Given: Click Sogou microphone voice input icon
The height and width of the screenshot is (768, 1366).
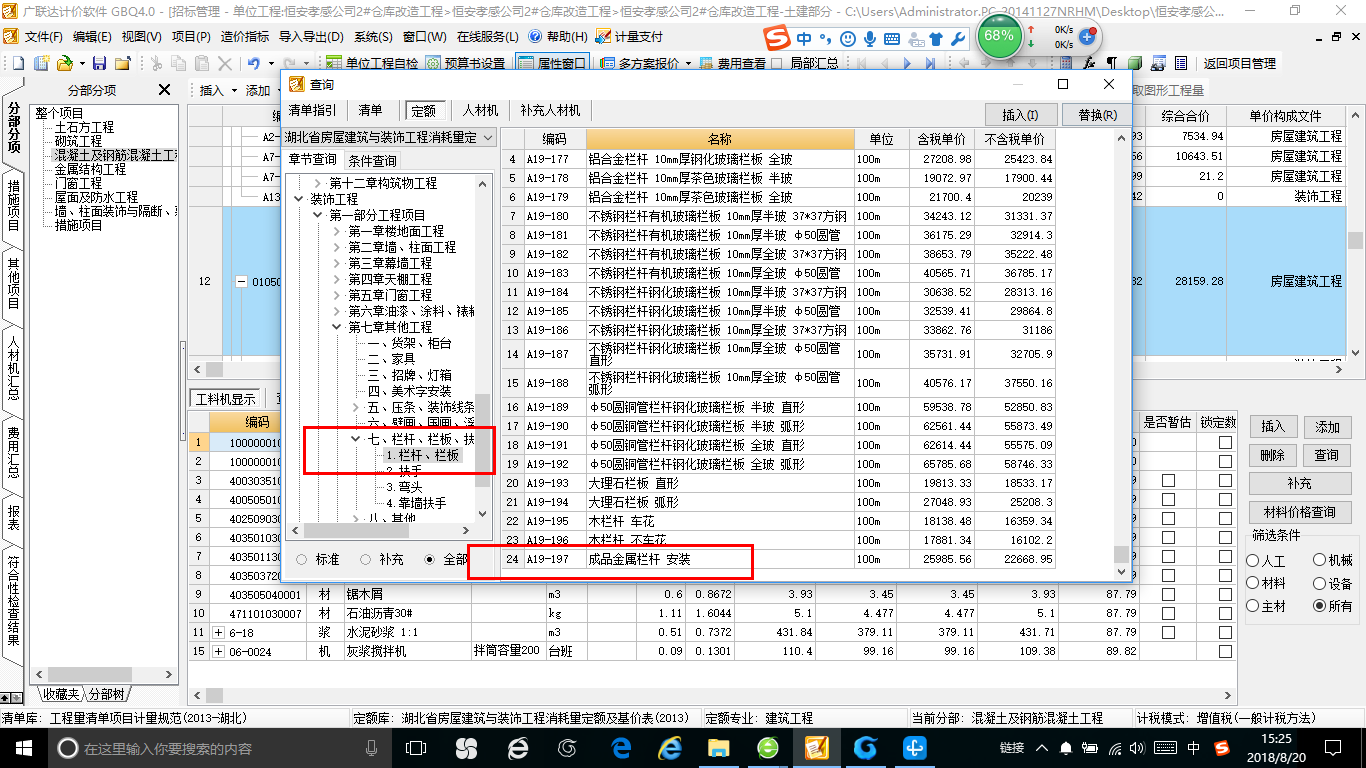Looking at the screenshot, I should click(x=870, y=39).
